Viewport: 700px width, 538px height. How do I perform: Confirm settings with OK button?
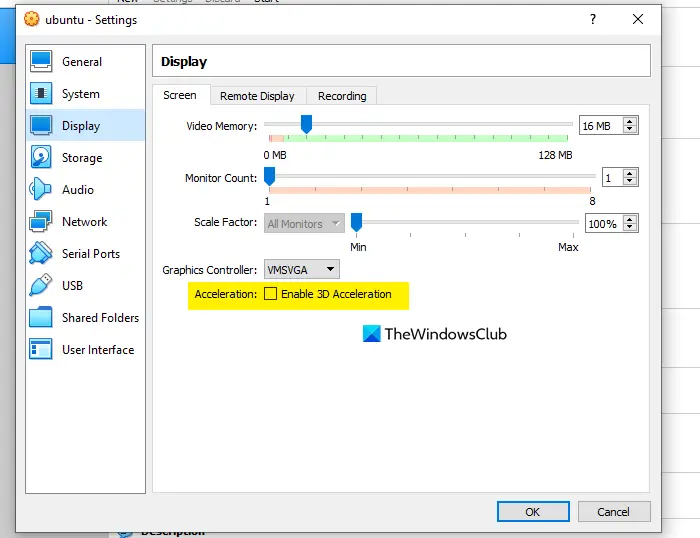[x=533, y=512]
